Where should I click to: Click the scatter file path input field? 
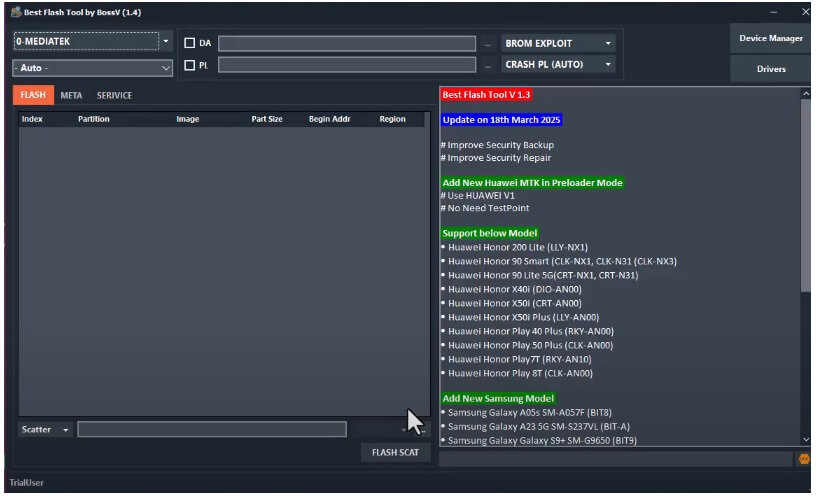click(x=212, y=430)
